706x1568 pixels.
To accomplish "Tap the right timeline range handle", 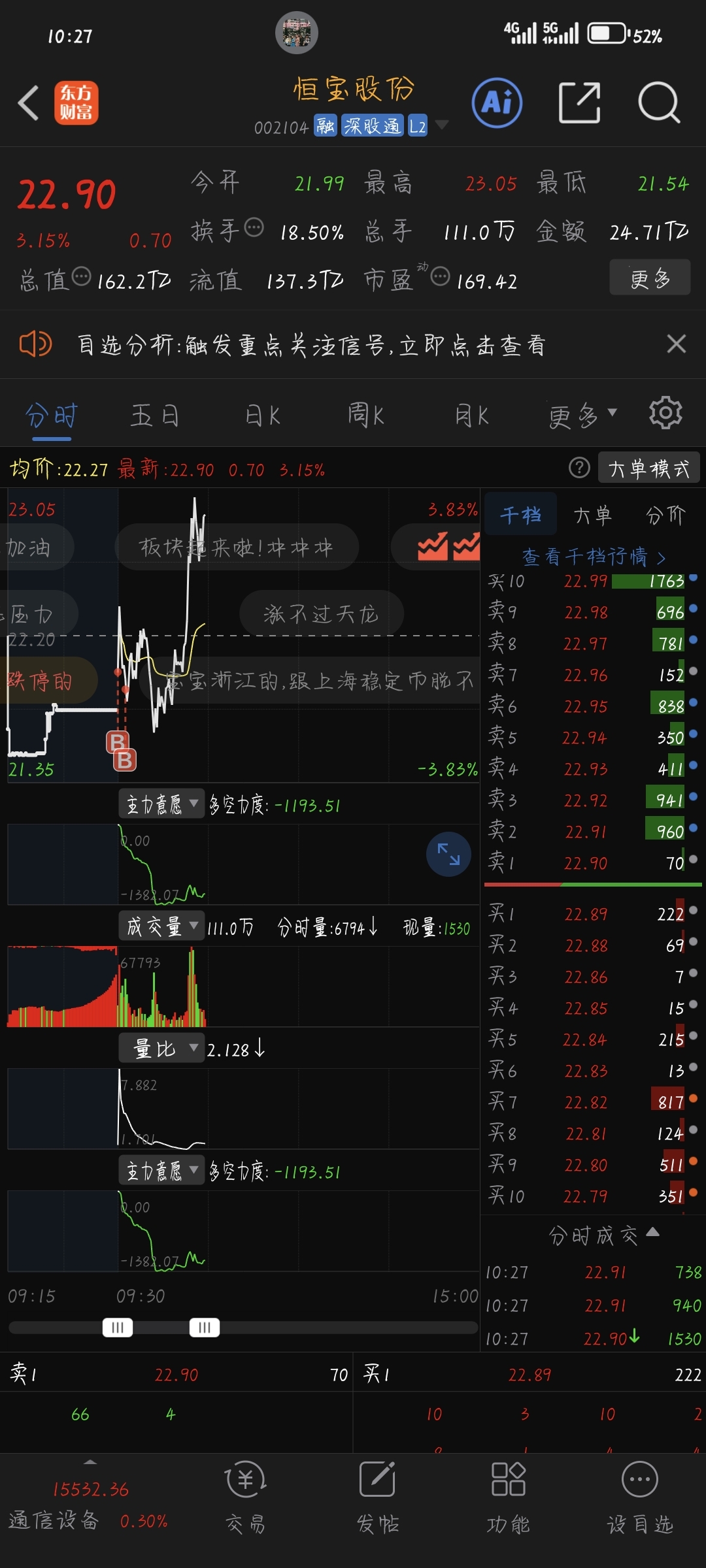I will (x=205, y=1328).
